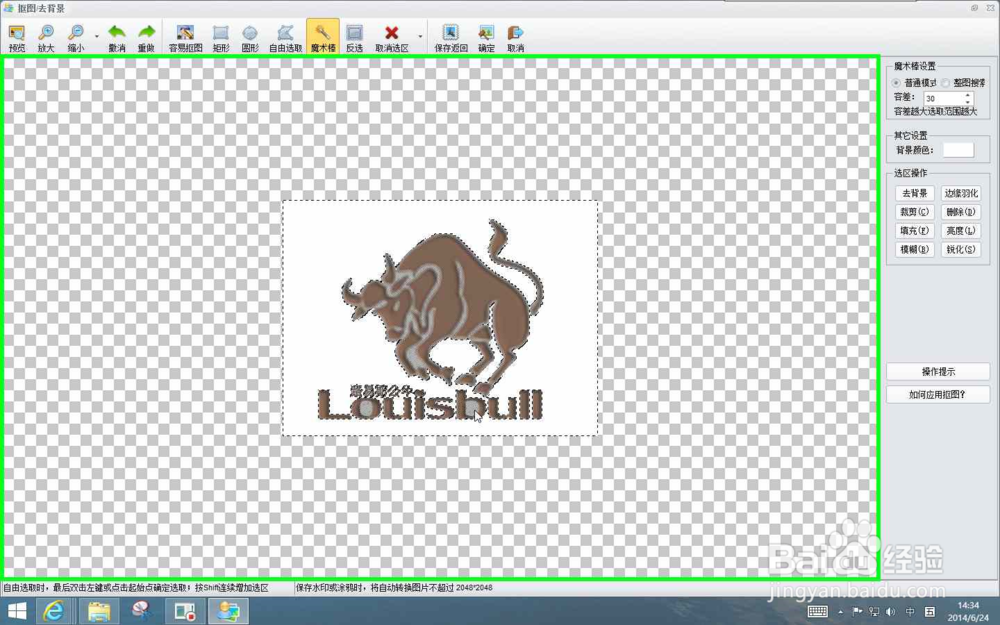Decrease tolerance with the down spinner arrow
Viewport: 1000px width, 625px height.
[967, 102]
